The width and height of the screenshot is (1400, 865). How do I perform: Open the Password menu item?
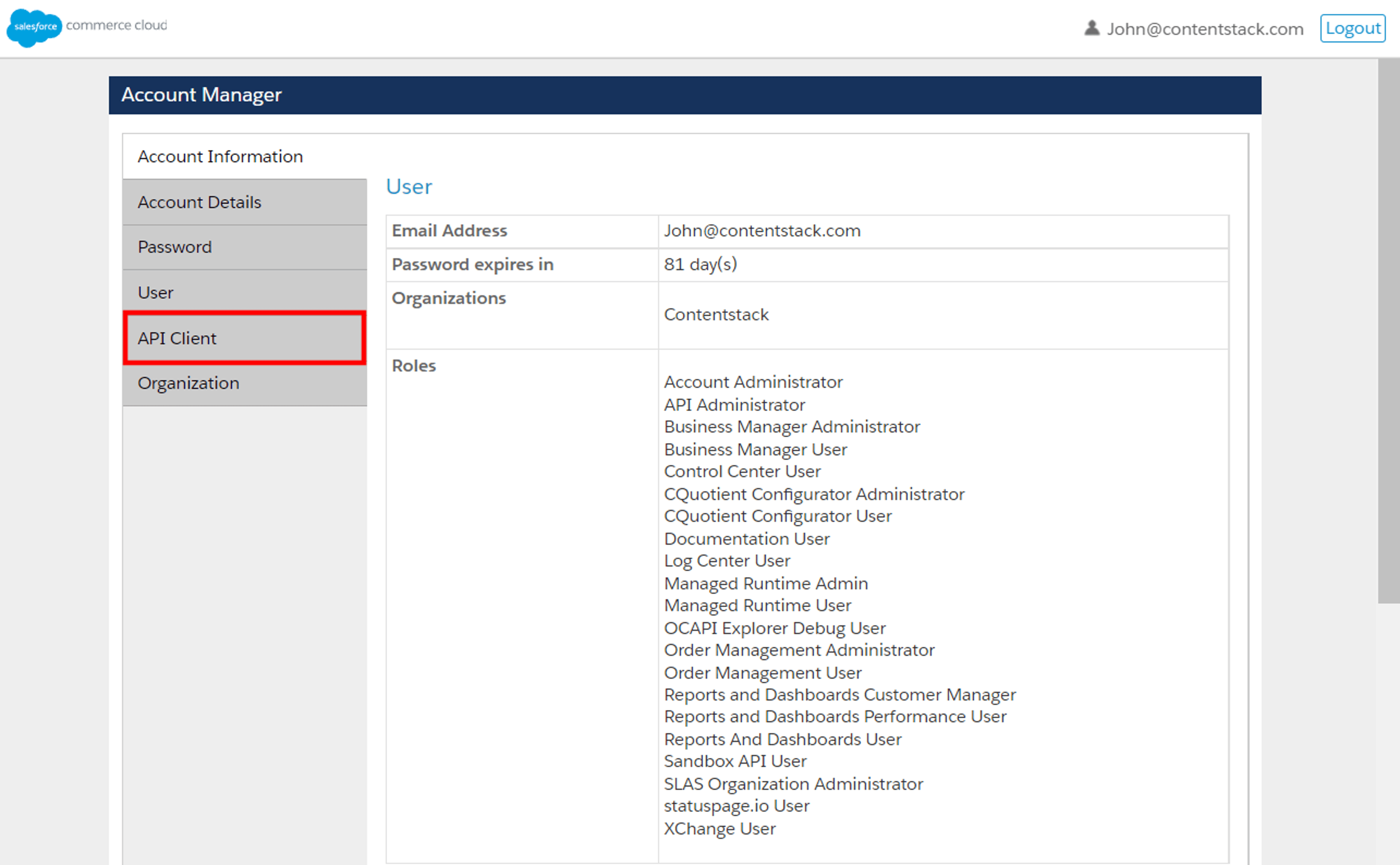coord(245,247)
